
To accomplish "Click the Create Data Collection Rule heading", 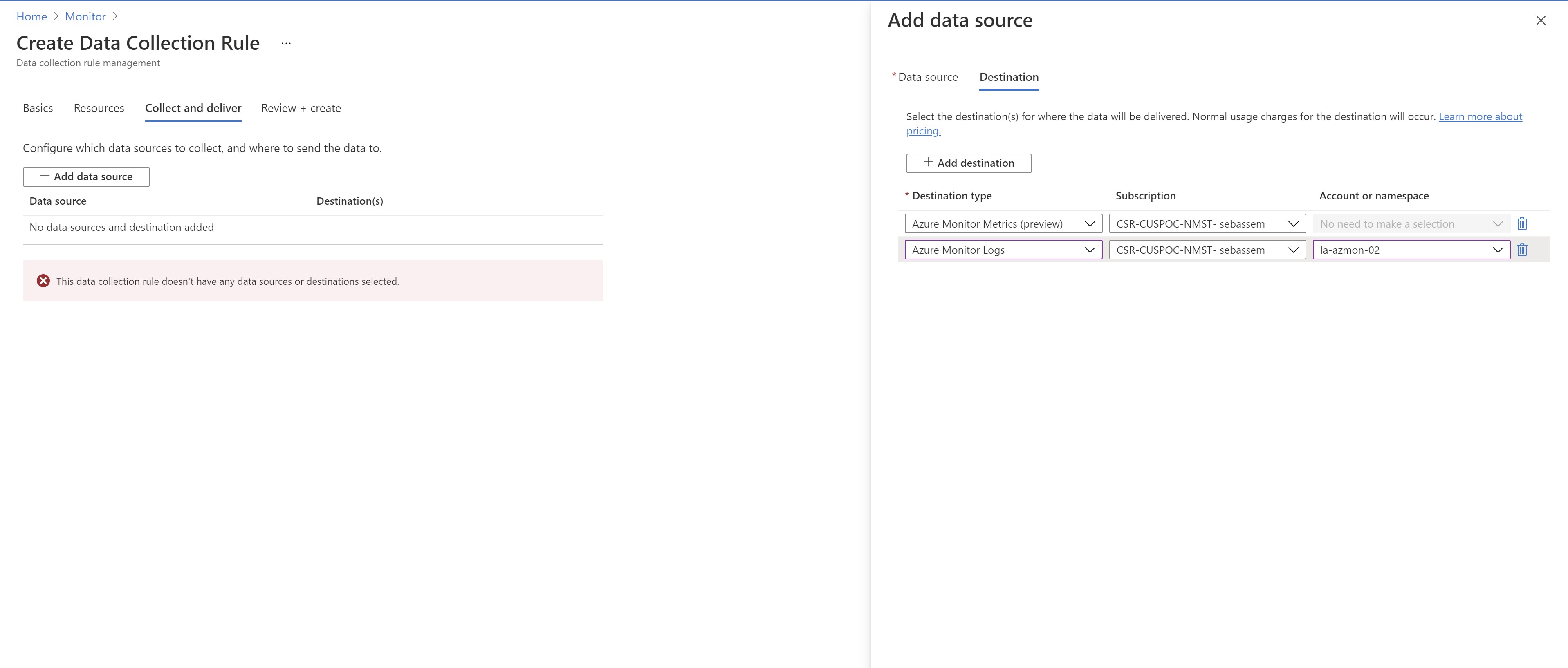I will coord(138,43).
